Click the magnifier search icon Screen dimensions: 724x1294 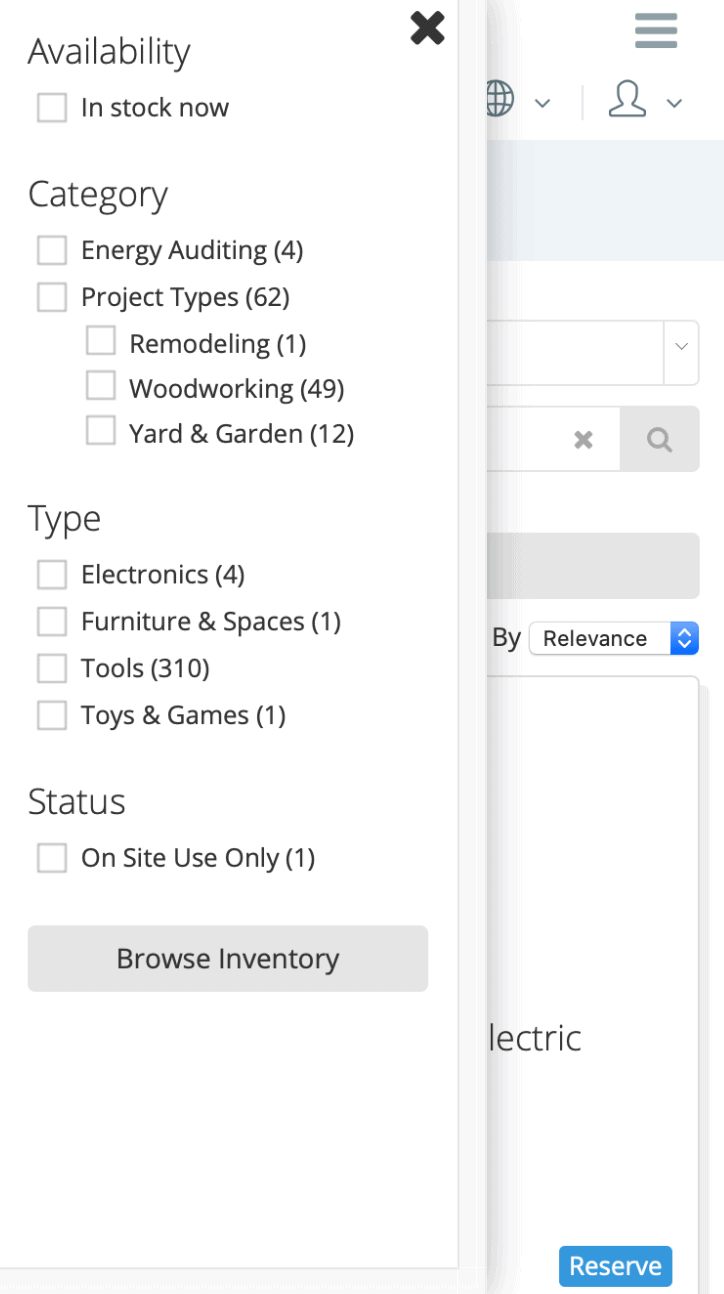[659, 439]
